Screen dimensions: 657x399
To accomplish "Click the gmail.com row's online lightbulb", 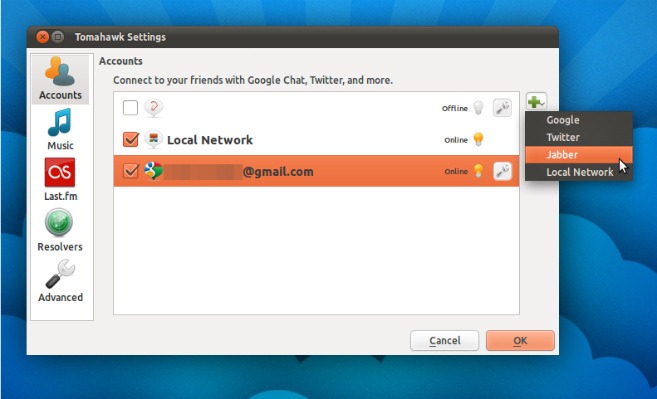I will [x=478, y=171].
